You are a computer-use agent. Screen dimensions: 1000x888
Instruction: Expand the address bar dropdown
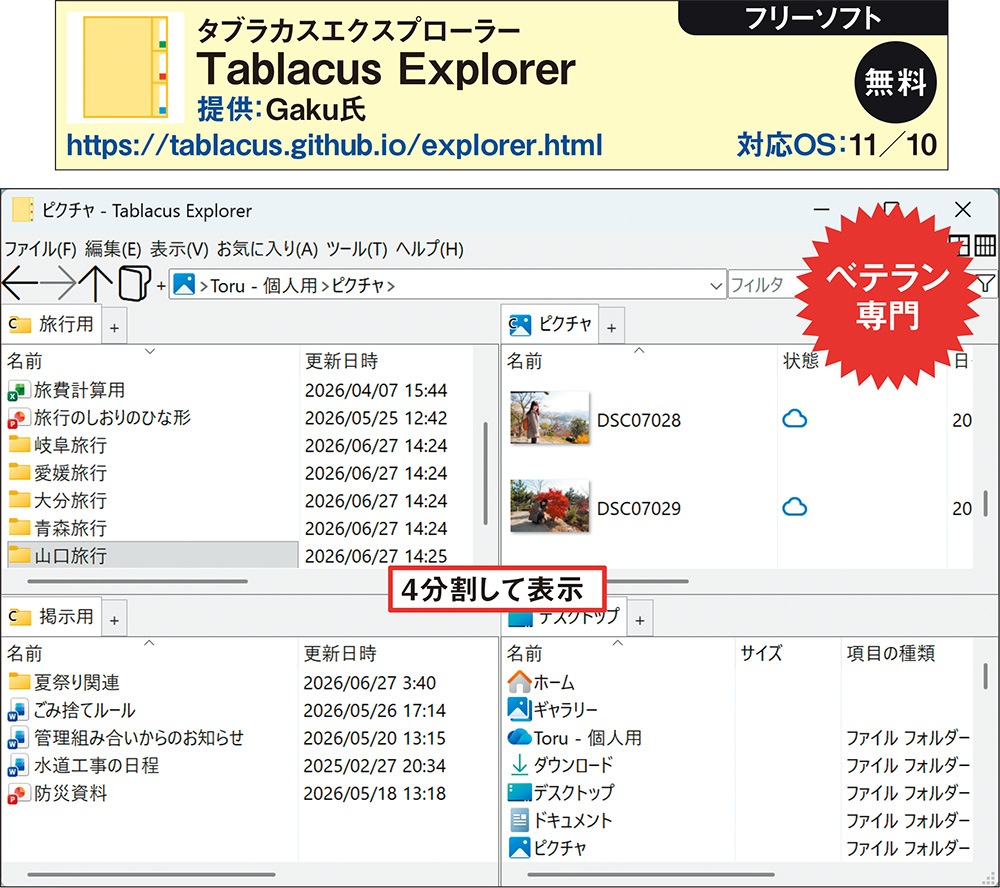716,286
